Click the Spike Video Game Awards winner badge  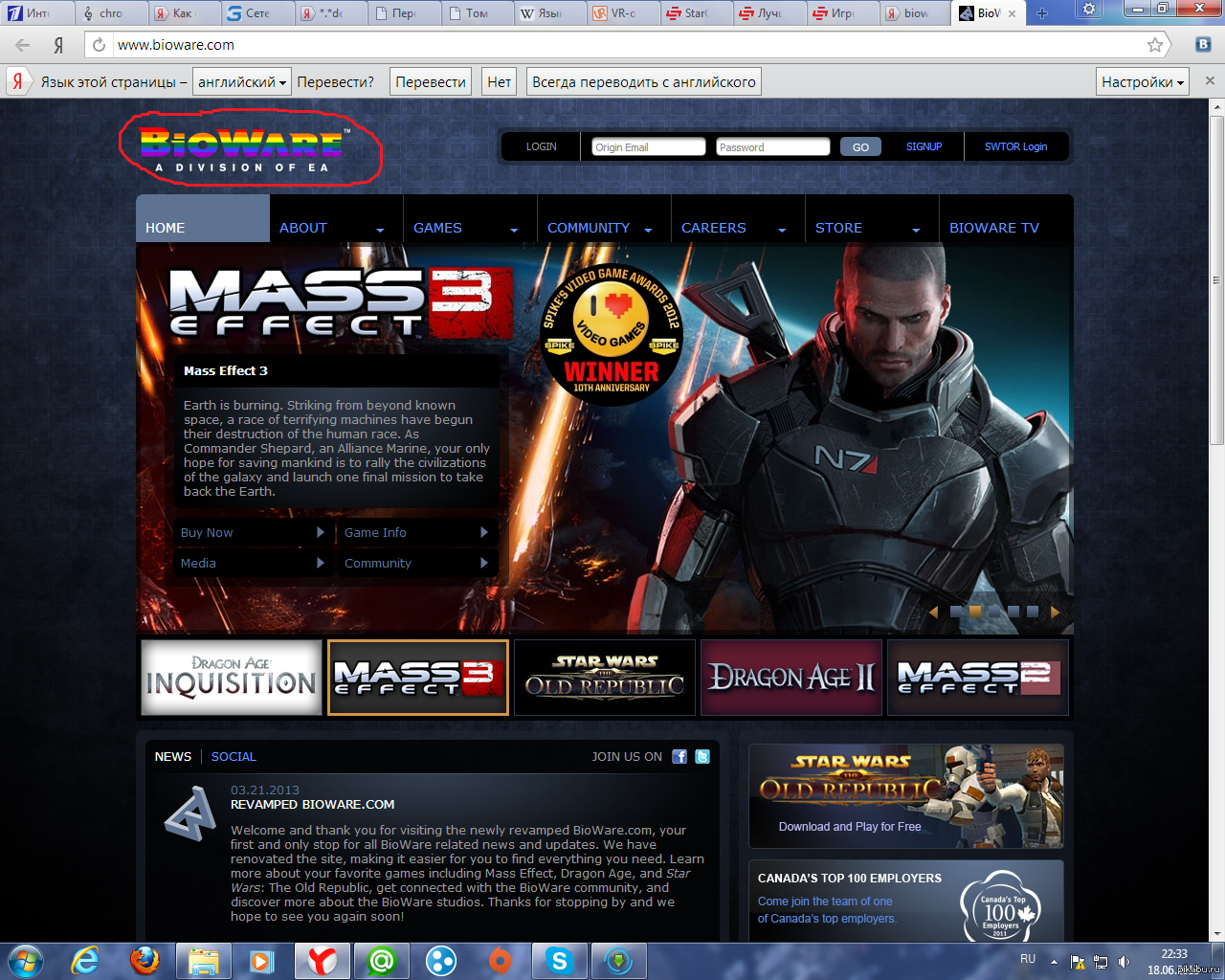coord(612,335)
